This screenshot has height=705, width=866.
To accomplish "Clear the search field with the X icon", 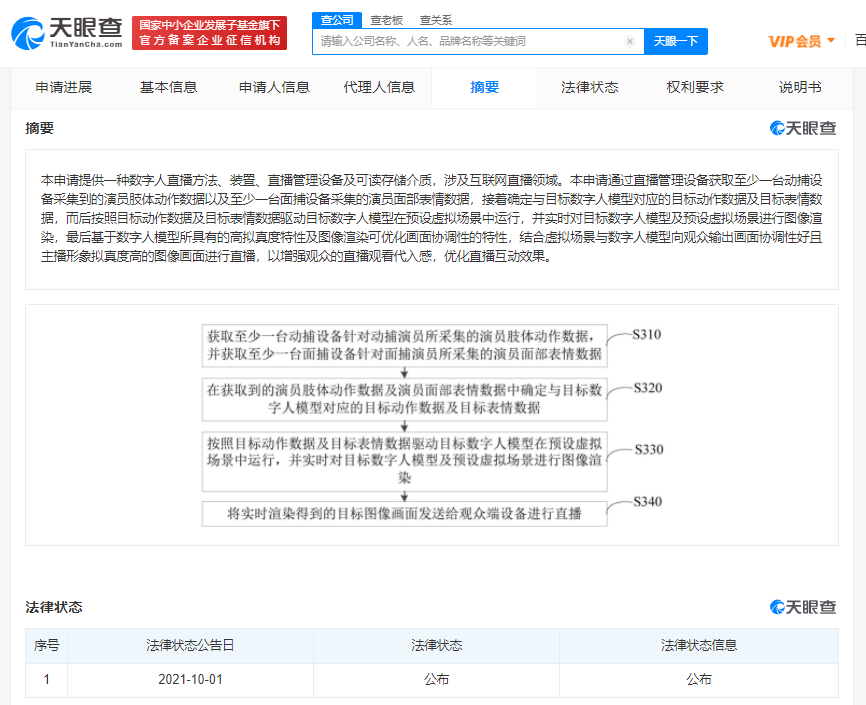I will tap(630, 41).
